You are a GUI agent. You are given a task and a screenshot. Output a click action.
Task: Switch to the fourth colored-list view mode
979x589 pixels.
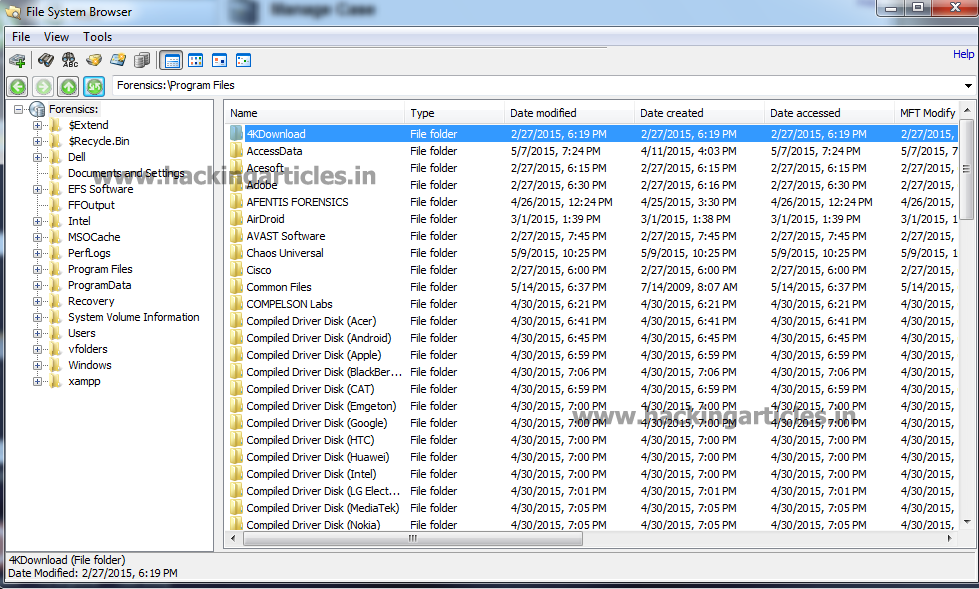tap(244, 61)
